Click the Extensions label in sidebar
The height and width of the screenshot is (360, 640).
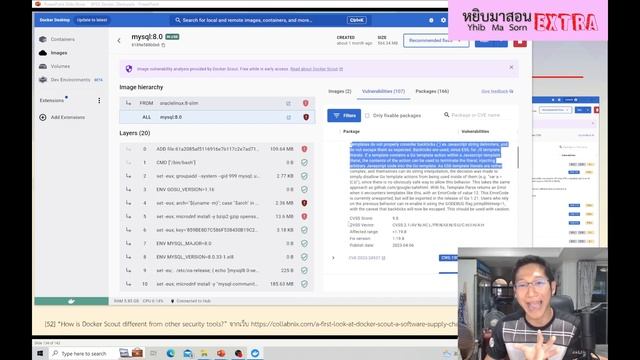coord(52,100)
